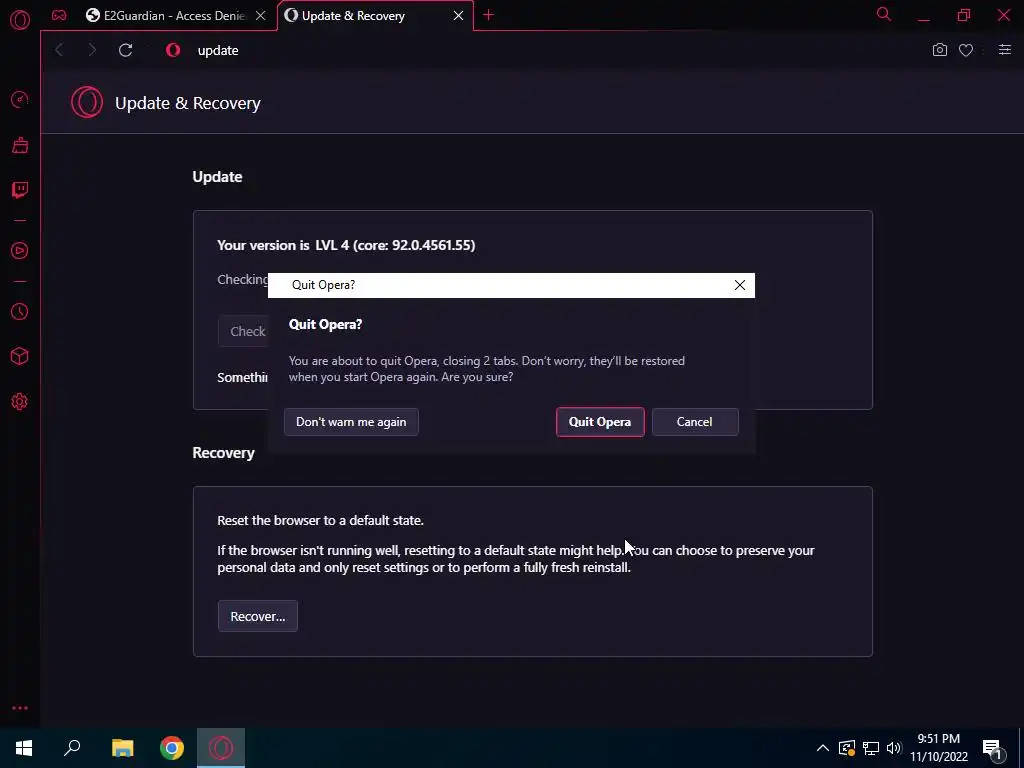Search tabs with magnifier icon
Image resolution: width=1024 pixels, height=768 pixels.
884,14
